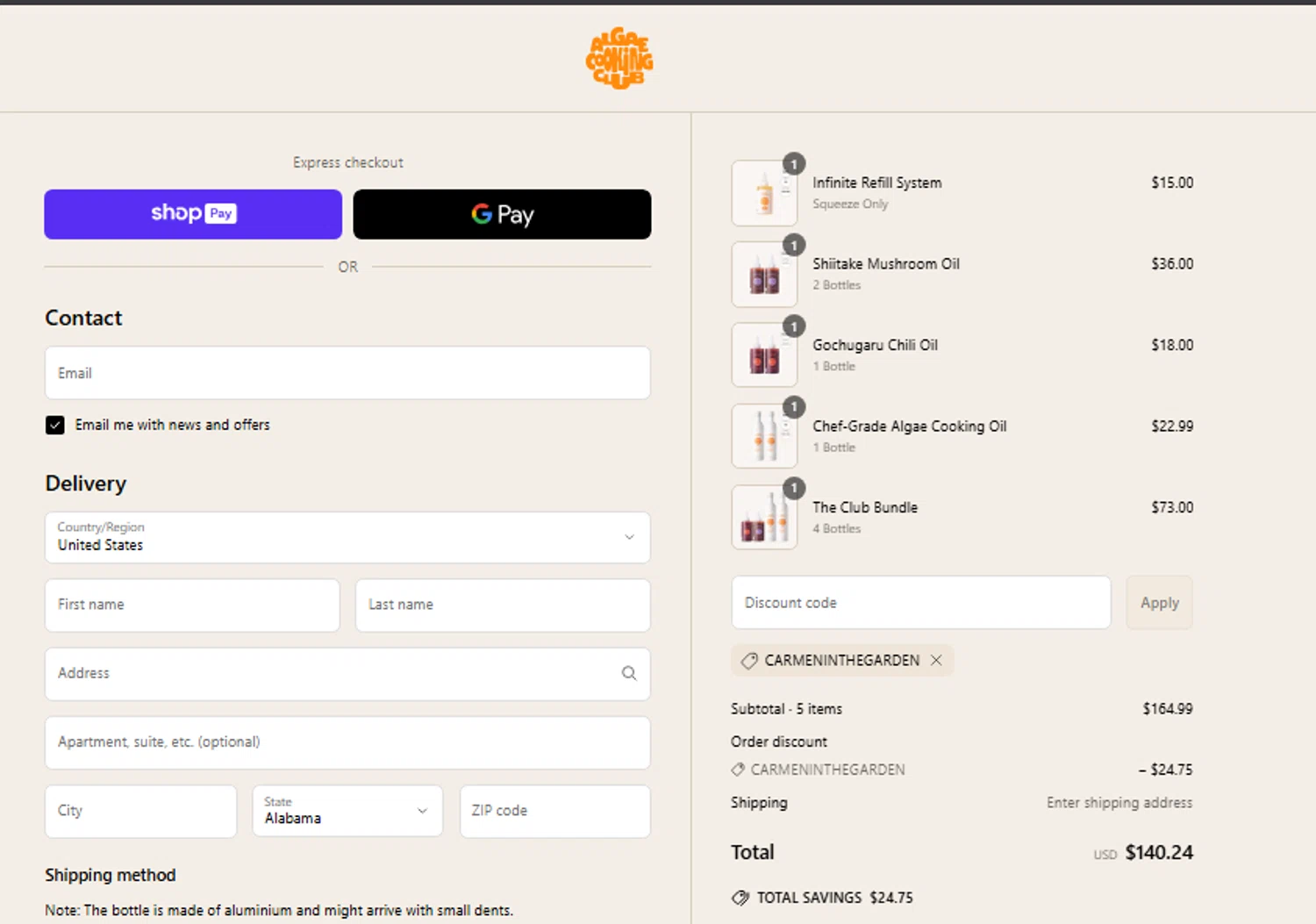The image size is (1316, 924).
Task: Click the Shiitake Mushroom Oil product name
Action: 886,264
